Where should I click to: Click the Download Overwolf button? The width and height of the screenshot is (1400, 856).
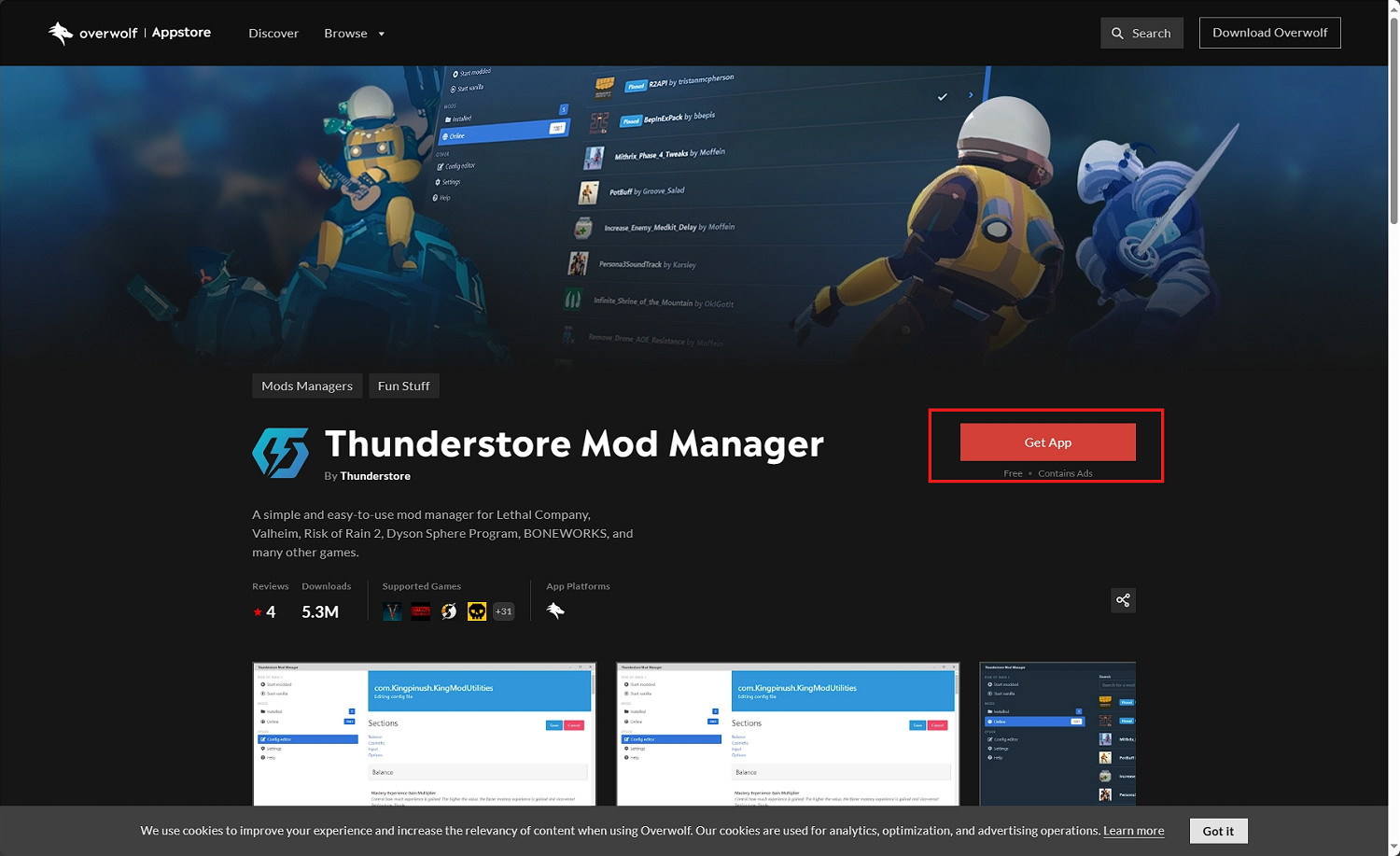1269,33
